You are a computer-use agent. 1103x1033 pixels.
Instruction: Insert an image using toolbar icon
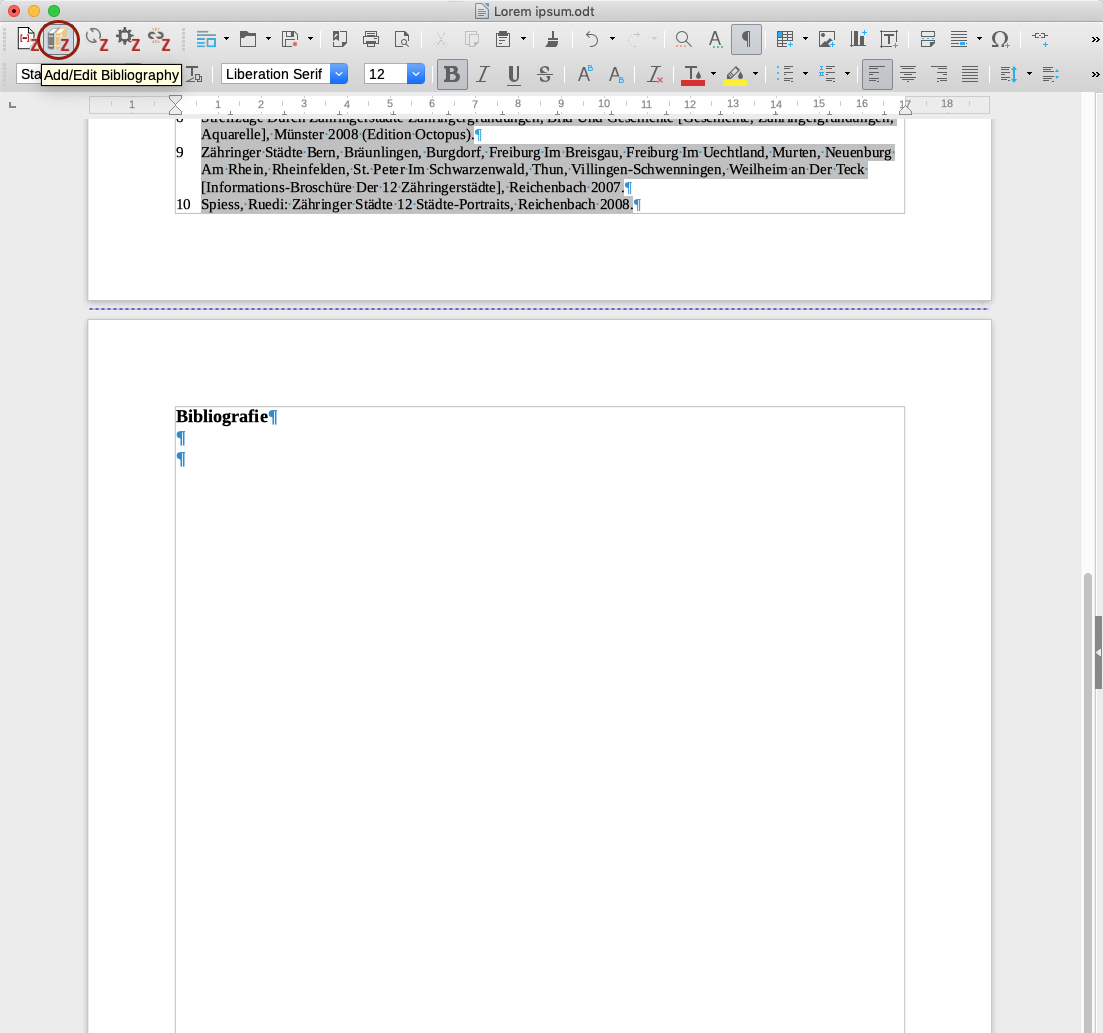(827, 39)
